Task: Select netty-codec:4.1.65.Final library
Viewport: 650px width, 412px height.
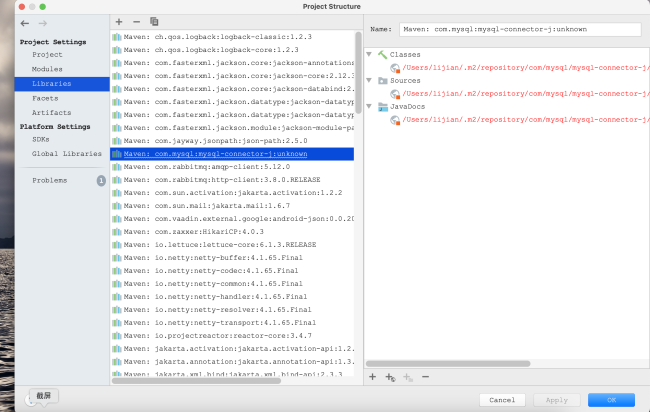Action: [x=232, y=271]
